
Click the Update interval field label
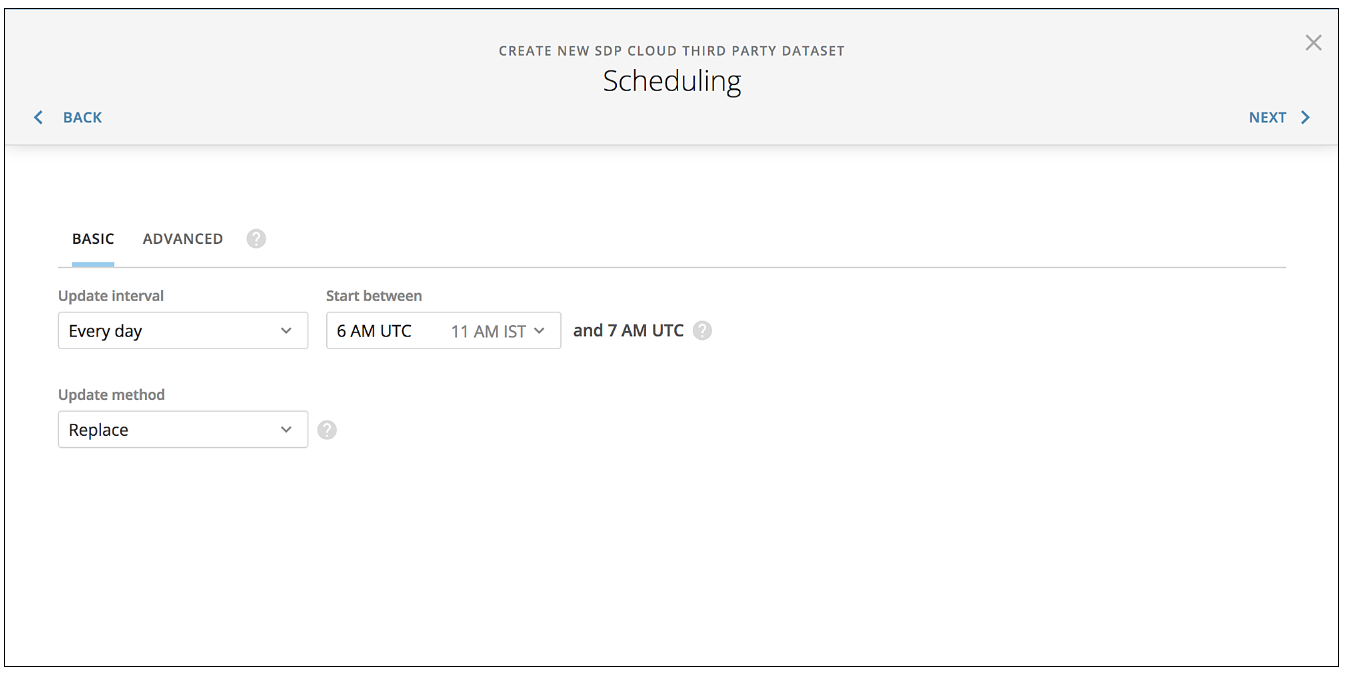click(x=111, y=296)
